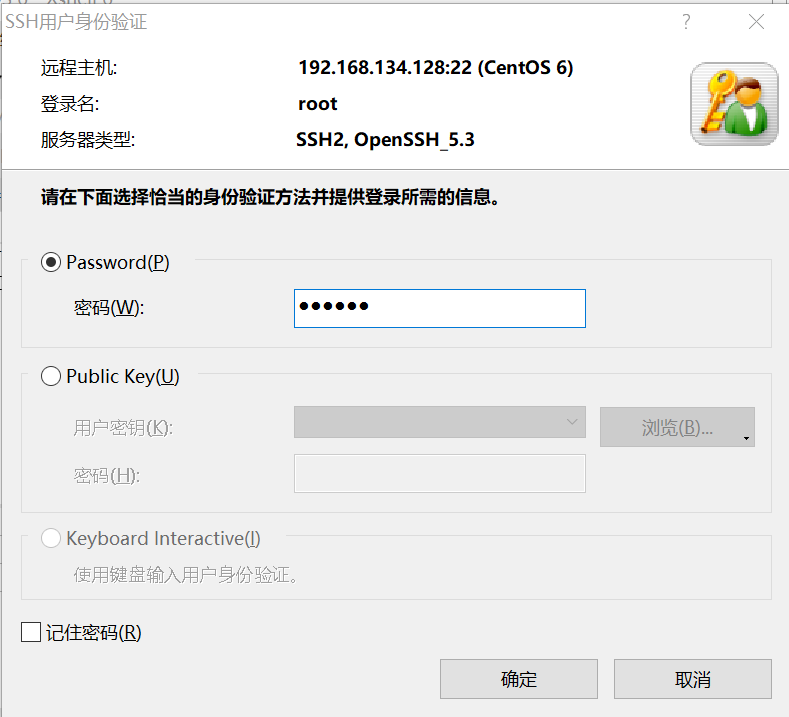Click the 使用键盘输入用户身份验证 description text

(x=186, y=575)
